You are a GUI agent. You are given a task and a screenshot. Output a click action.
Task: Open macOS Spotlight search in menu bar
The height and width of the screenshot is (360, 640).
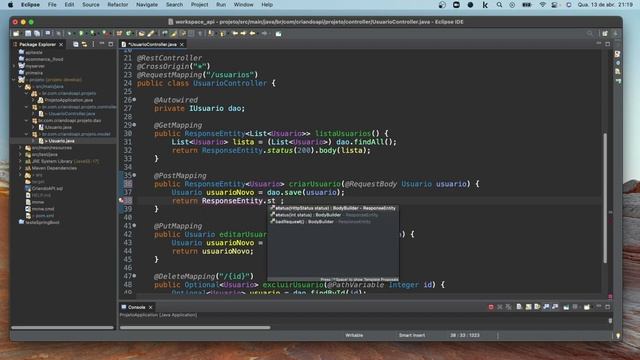(499, 4)
